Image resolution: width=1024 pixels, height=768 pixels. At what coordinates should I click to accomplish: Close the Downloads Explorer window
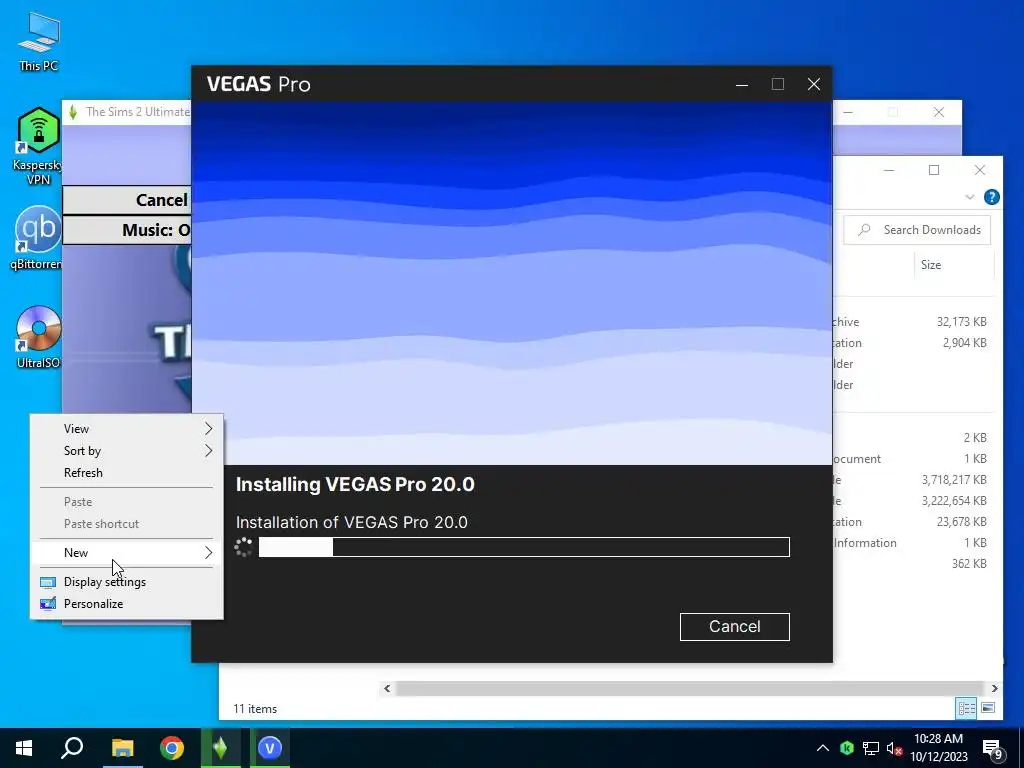pyautogui.click(x=980, y=170)
